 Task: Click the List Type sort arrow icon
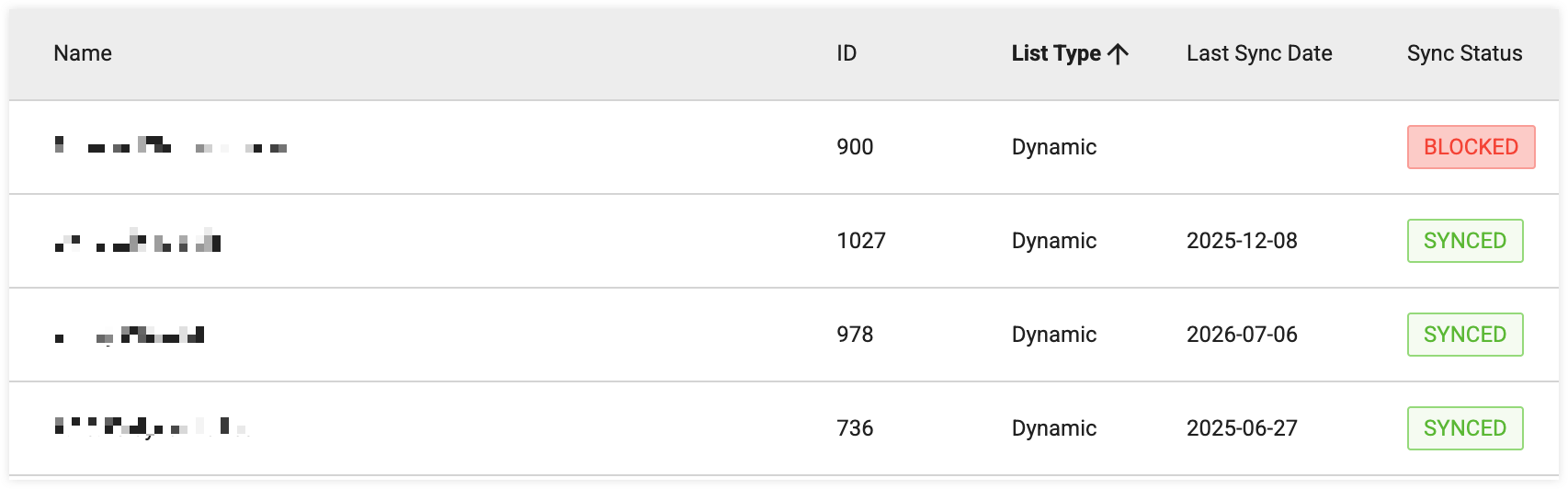(1118, 54)
